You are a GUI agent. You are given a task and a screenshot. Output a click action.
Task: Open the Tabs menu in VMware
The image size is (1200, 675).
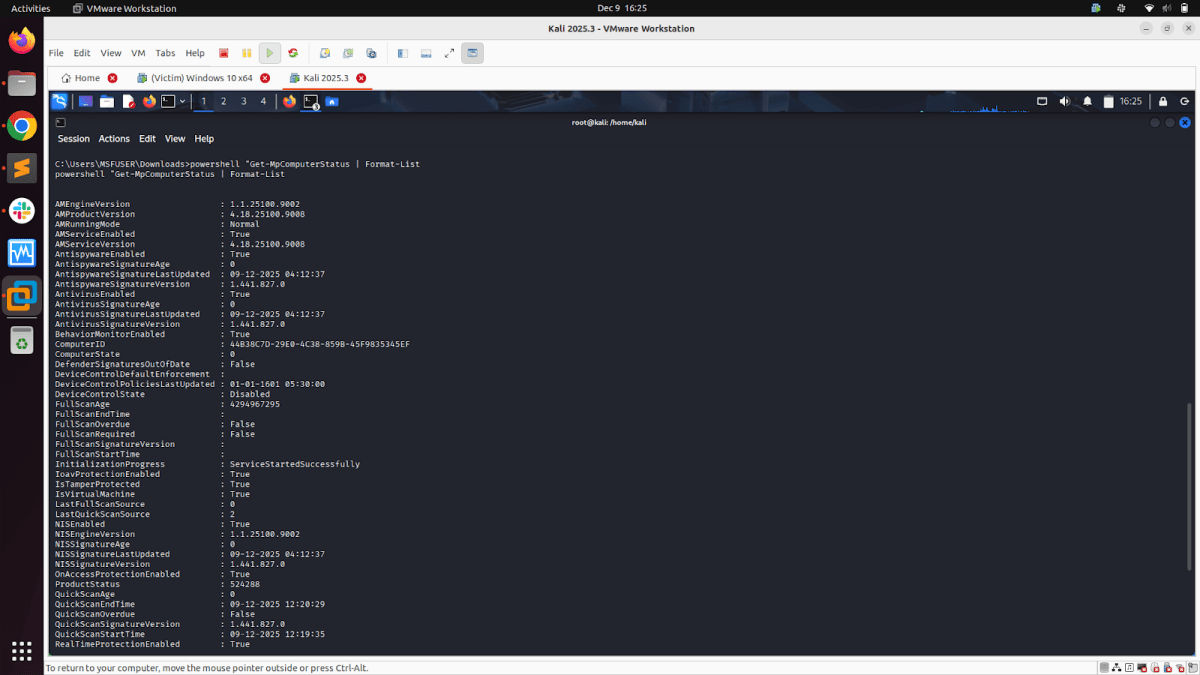(x=165, y=53)
